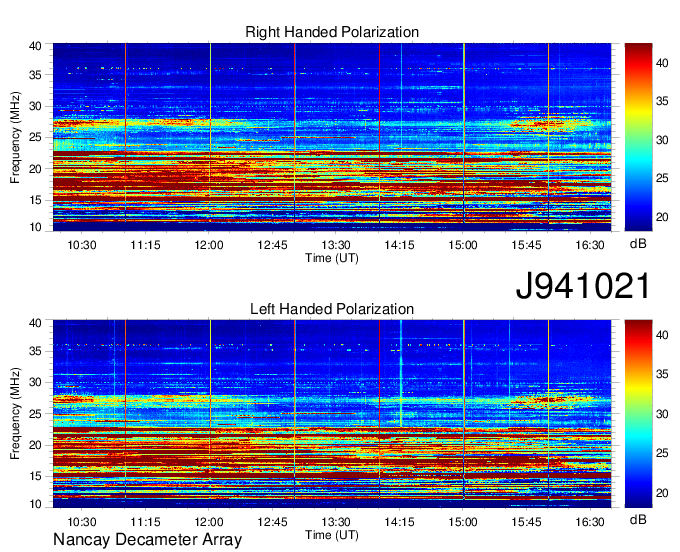Screen dimensions: 680x552
Task: Click the 30 MHz frequency tick of the Right Handed plot
Action: [x=35, y=106]
